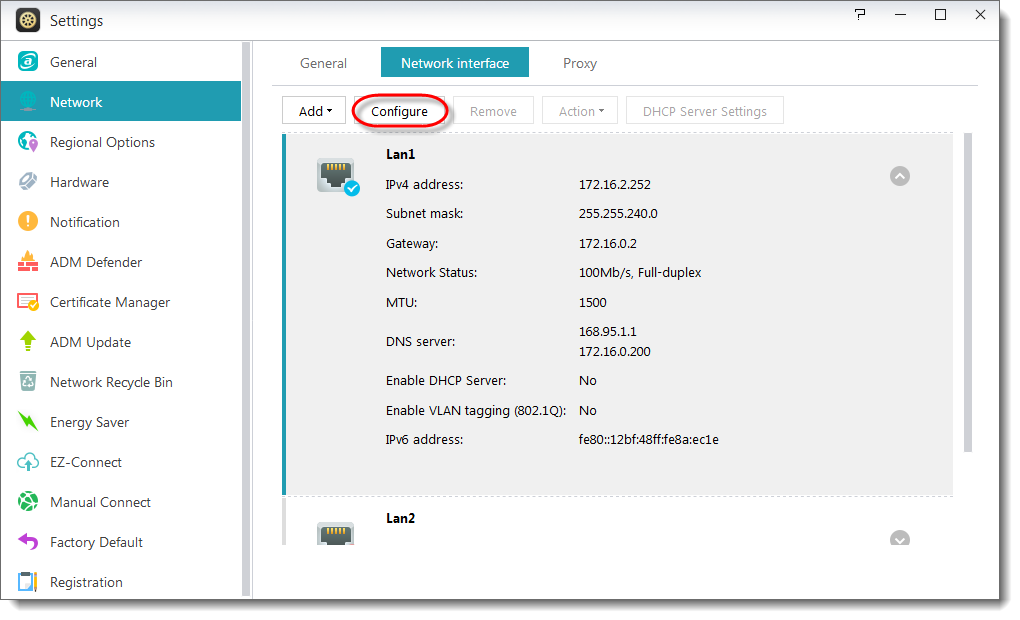Collapse the Lan1 interface details

click(899, 176)
